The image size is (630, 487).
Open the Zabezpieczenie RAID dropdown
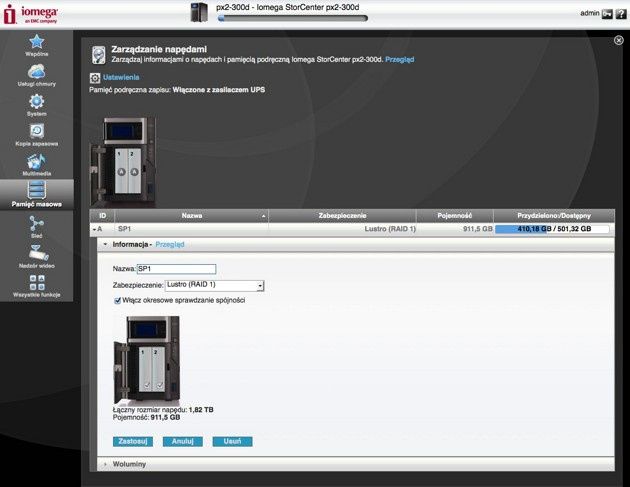215,285
